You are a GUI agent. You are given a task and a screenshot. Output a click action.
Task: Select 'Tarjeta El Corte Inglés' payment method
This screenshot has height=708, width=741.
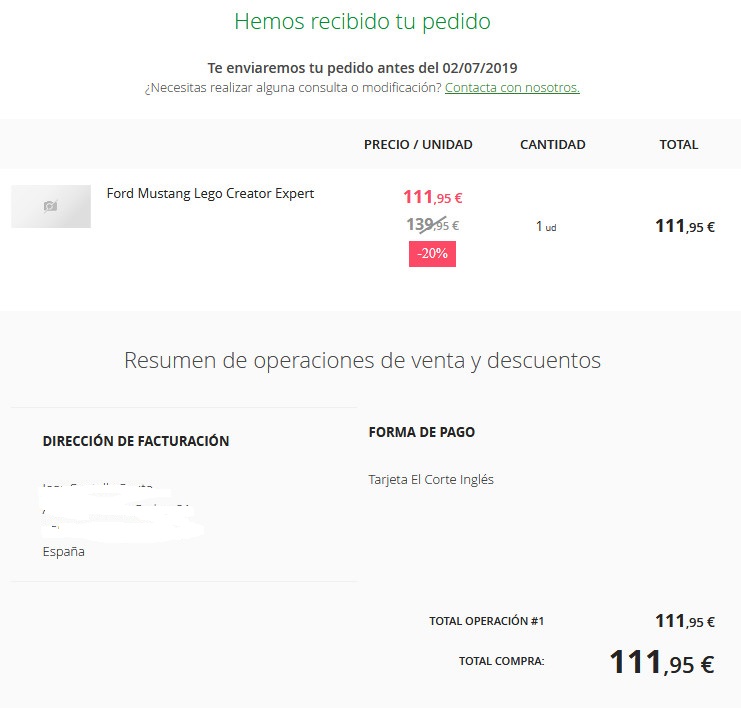[431, 480]
